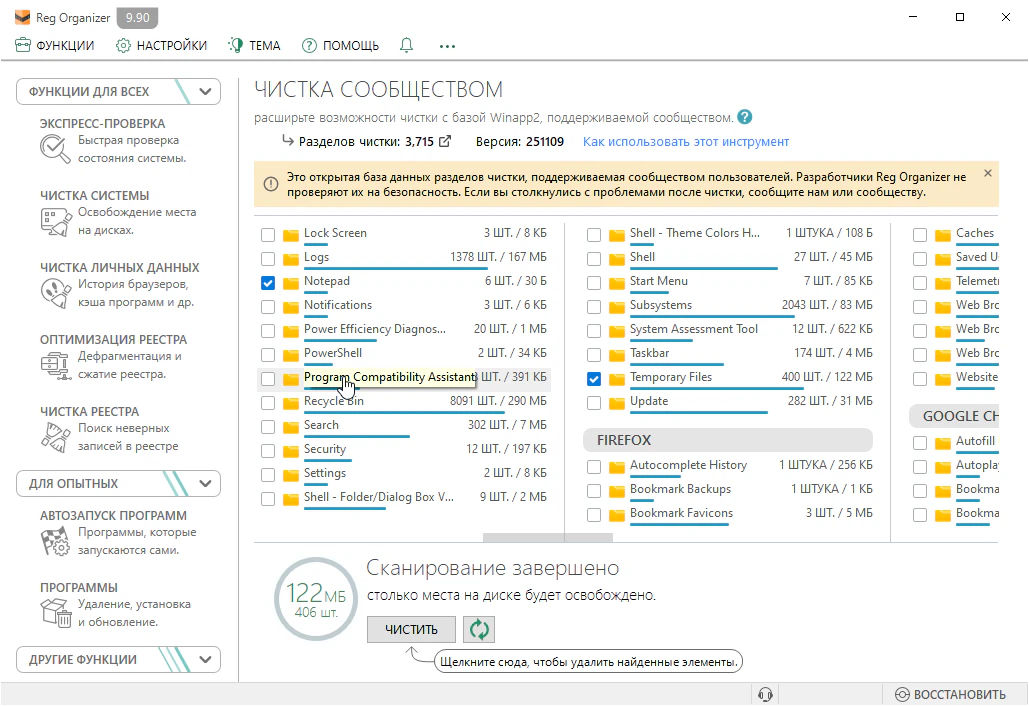The width and height of the screenshot is (1029, 706).
Task: Click the green refresh rescan icon
Action: pyautogui.click(x=480, y=629)
